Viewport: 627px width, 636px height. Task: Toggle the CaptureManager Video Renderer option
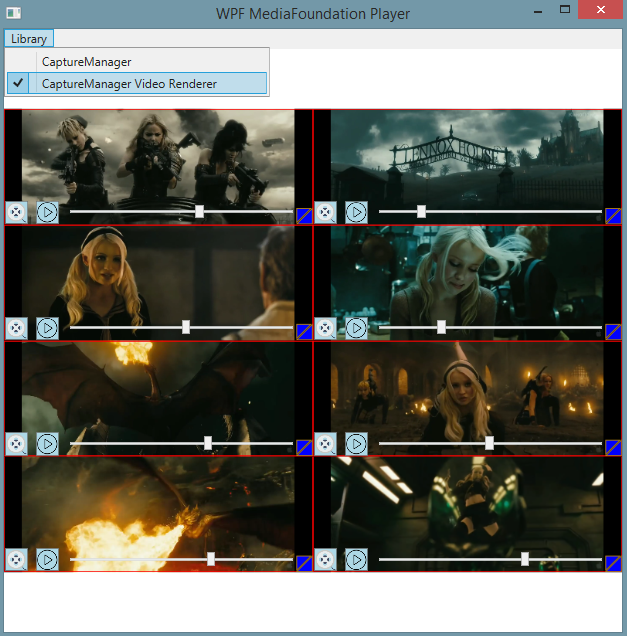[x=137, y=83]
